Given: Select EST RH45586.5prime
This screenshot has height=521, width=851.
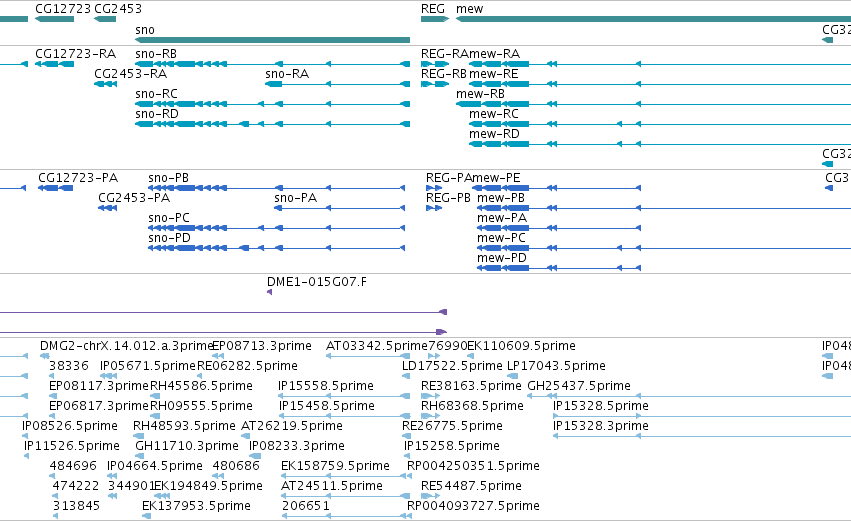Looking at the screenshot, I should 155,396.
